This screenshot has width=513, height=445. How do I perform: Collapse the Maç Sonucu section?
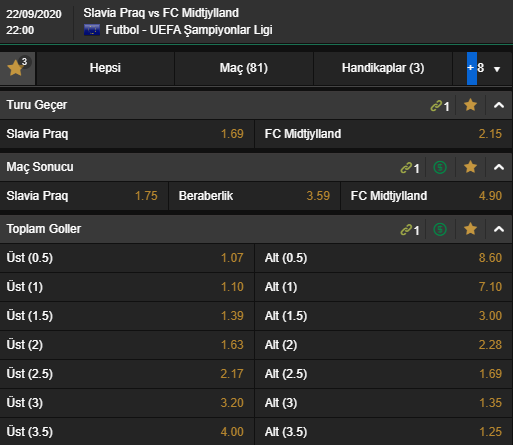(499, 167)
